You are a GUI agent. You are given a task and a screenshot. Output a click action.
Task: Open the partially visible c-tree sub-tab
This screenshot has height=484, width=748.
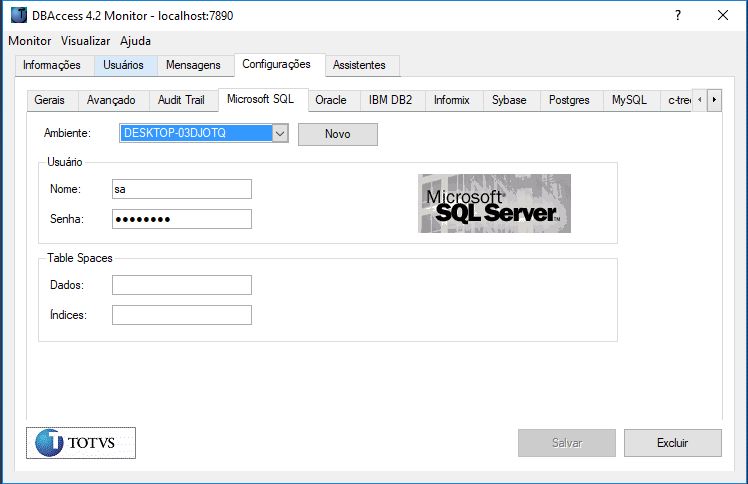click(x=677, y=100)
